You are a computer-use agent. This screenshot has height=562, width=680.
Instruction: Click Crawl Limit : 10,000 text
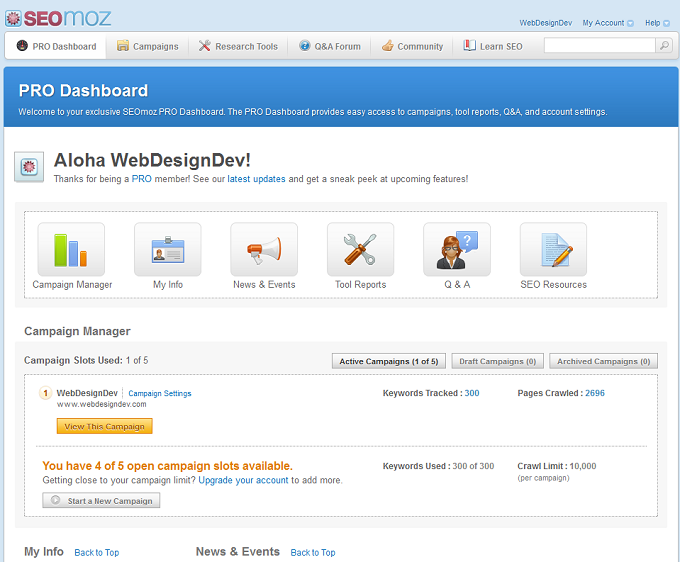(557, 466)
